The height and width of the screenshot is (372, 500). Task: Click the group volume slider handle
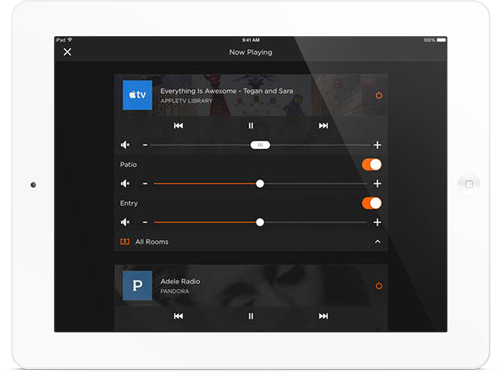point(260,145)
